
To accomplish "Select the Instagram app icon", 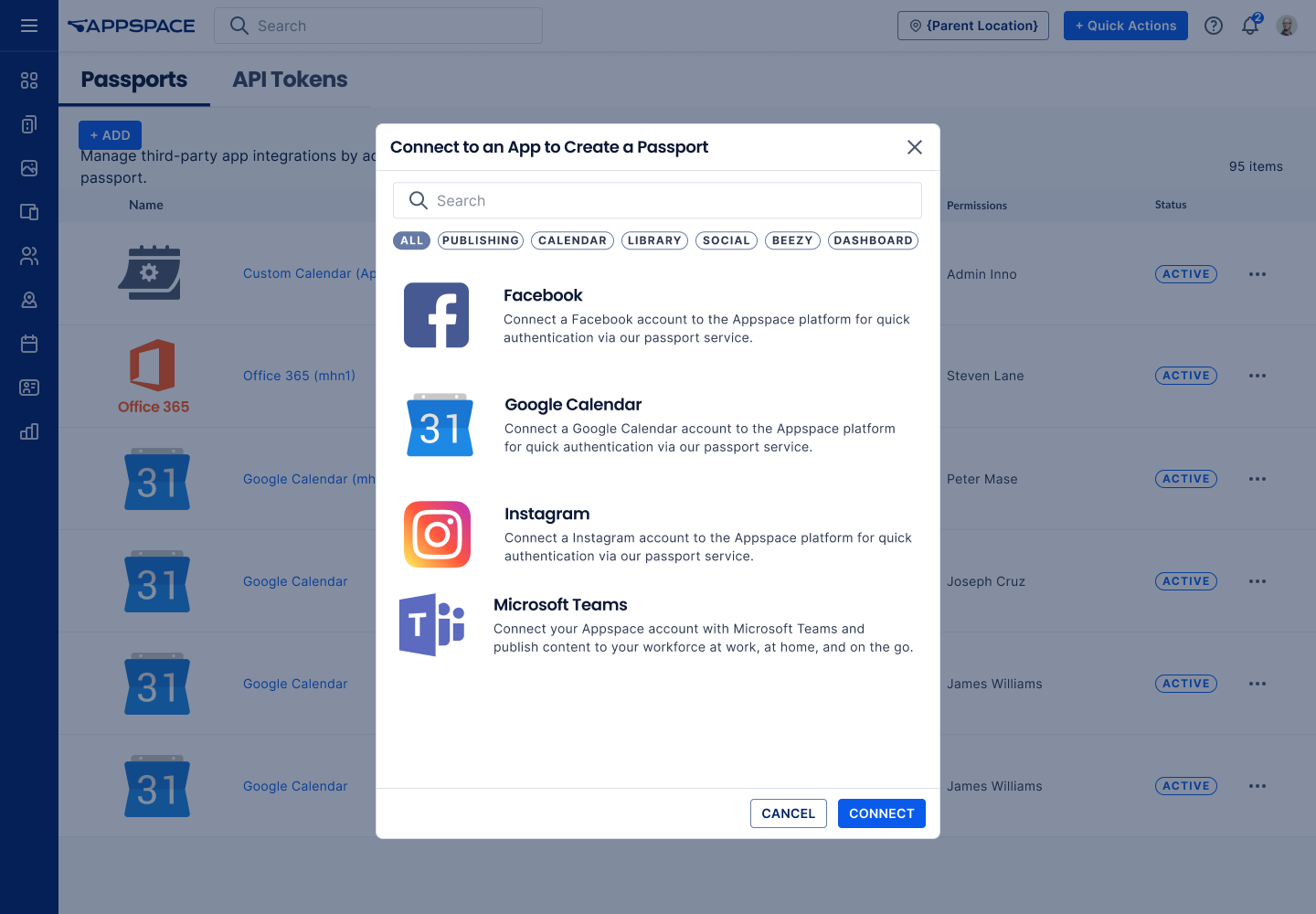I will (x=437, y=534).
